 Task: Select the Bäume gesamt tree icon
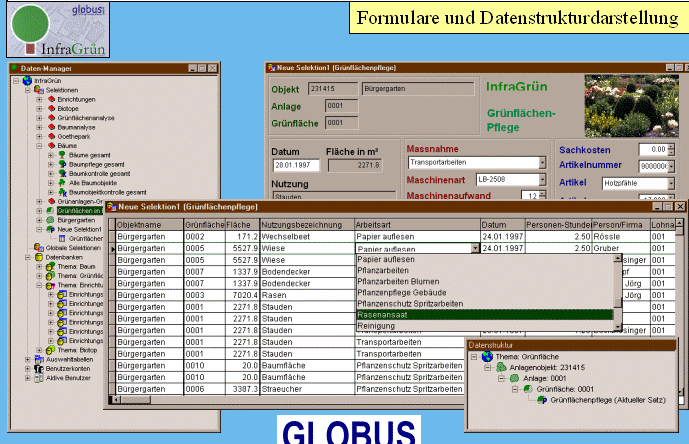click(x=61, y=155)
